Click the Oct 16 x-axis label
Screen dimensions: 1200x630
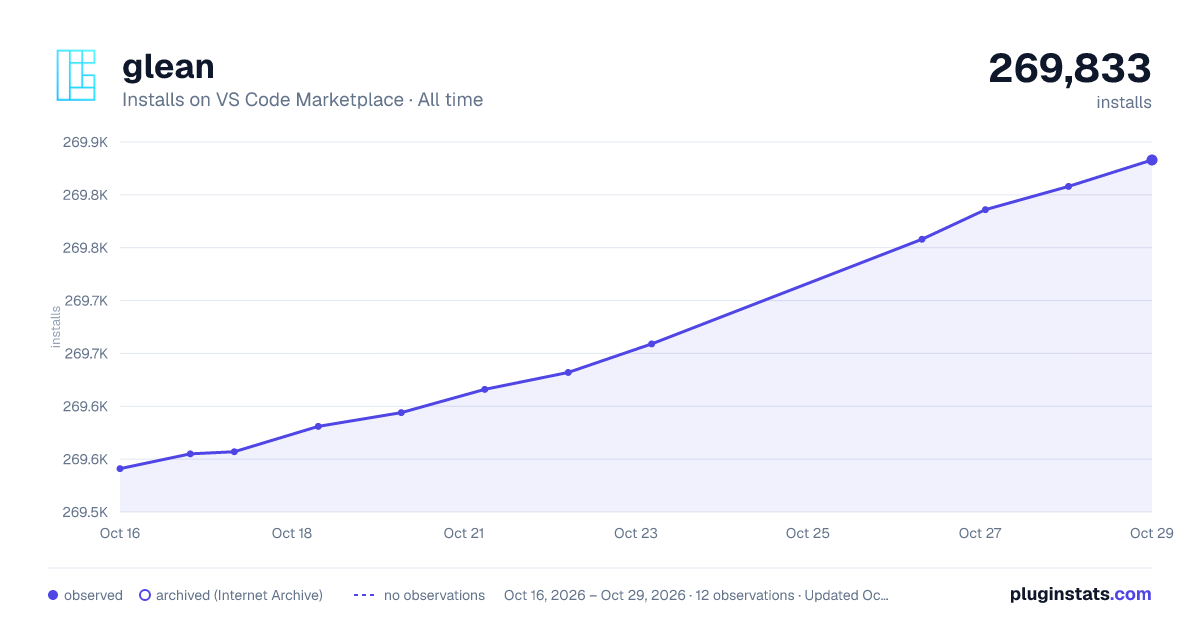(120, 533)
